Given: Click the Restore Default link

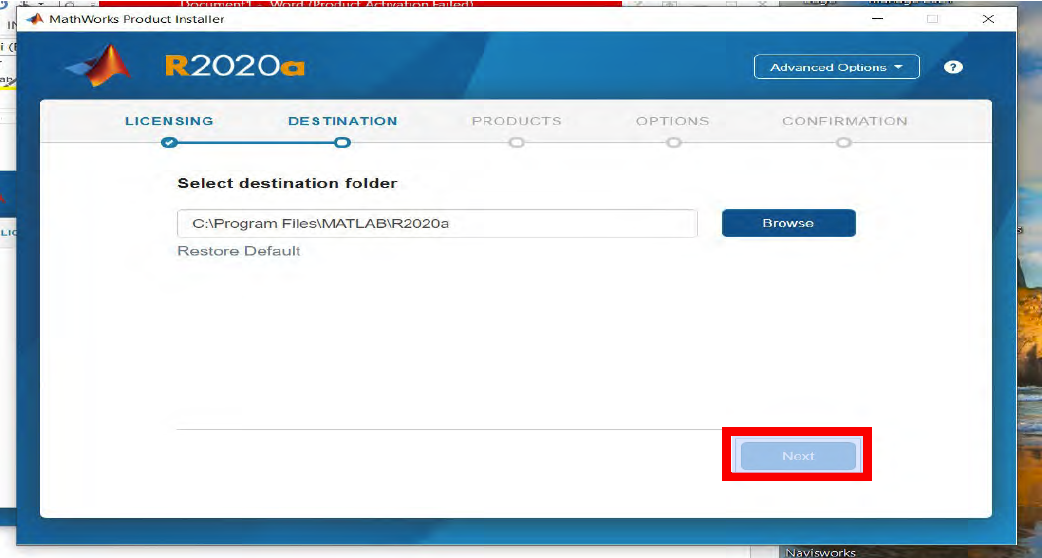Looking at the screenshot, I should (239, 251).
